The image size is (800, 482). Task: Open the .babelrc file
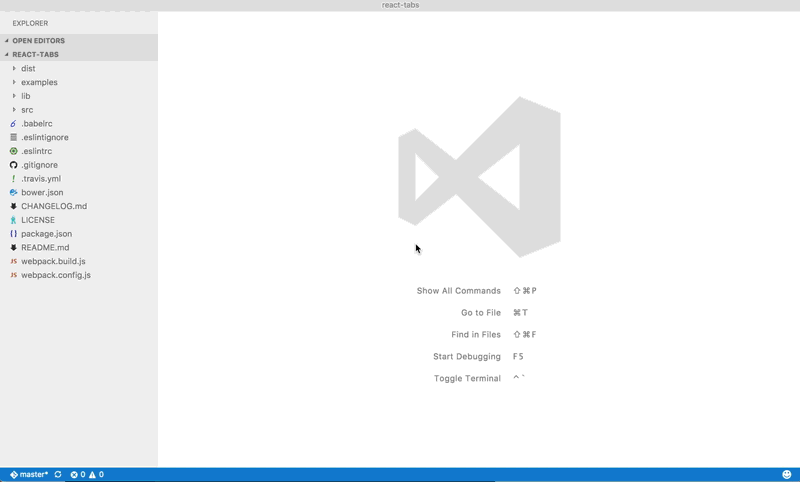[x=37, y=123]
